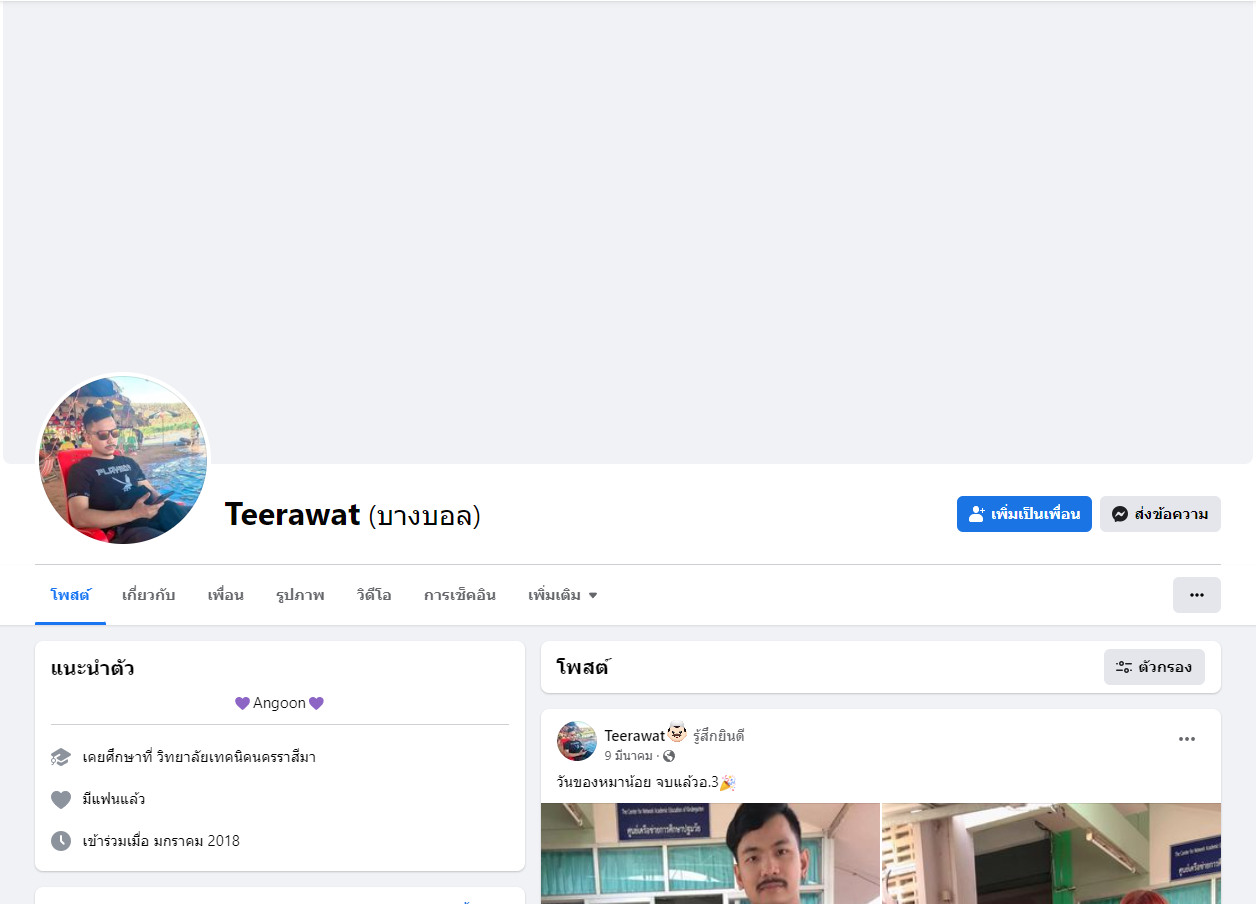Click the วิทยาลัยเทคนิคนครราสีมา school text
The height and width of the screenshot is (904, 1256).
[x=236, y=757]
